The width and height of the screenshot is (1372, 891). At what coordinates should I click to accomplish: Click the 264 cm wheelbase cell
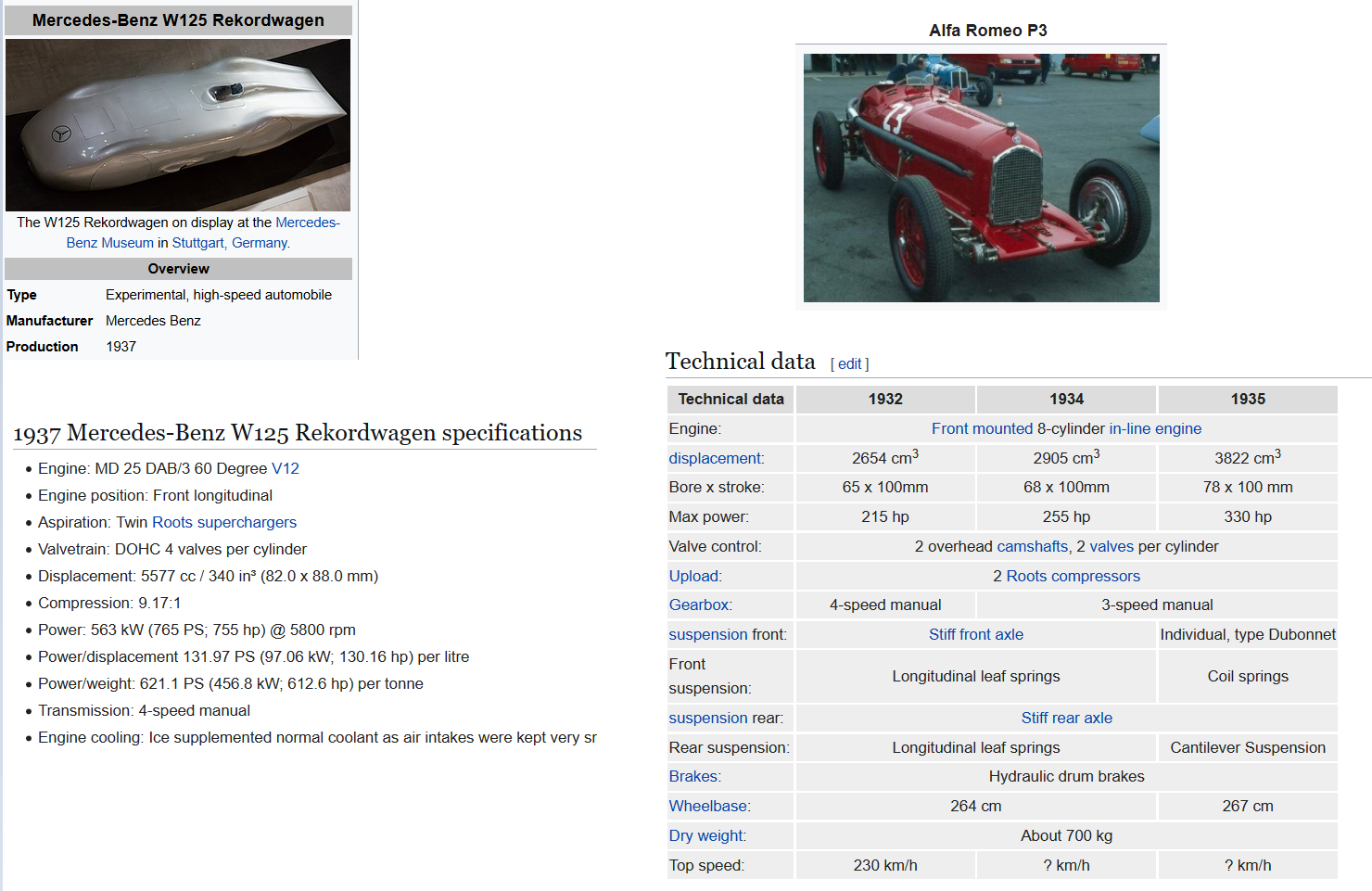click(976, 807)
